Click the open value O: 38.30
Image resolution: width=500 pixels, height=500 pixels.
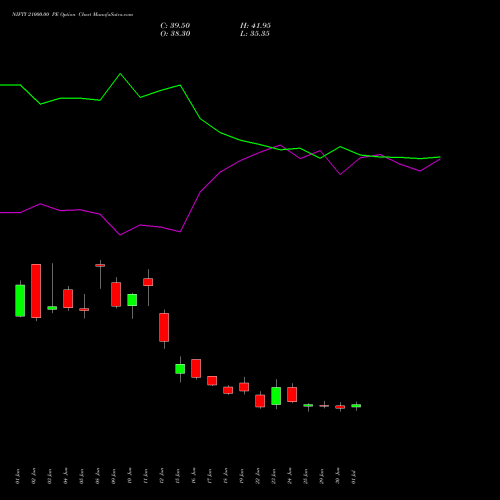pyautogui.click(x=175, y=34)
